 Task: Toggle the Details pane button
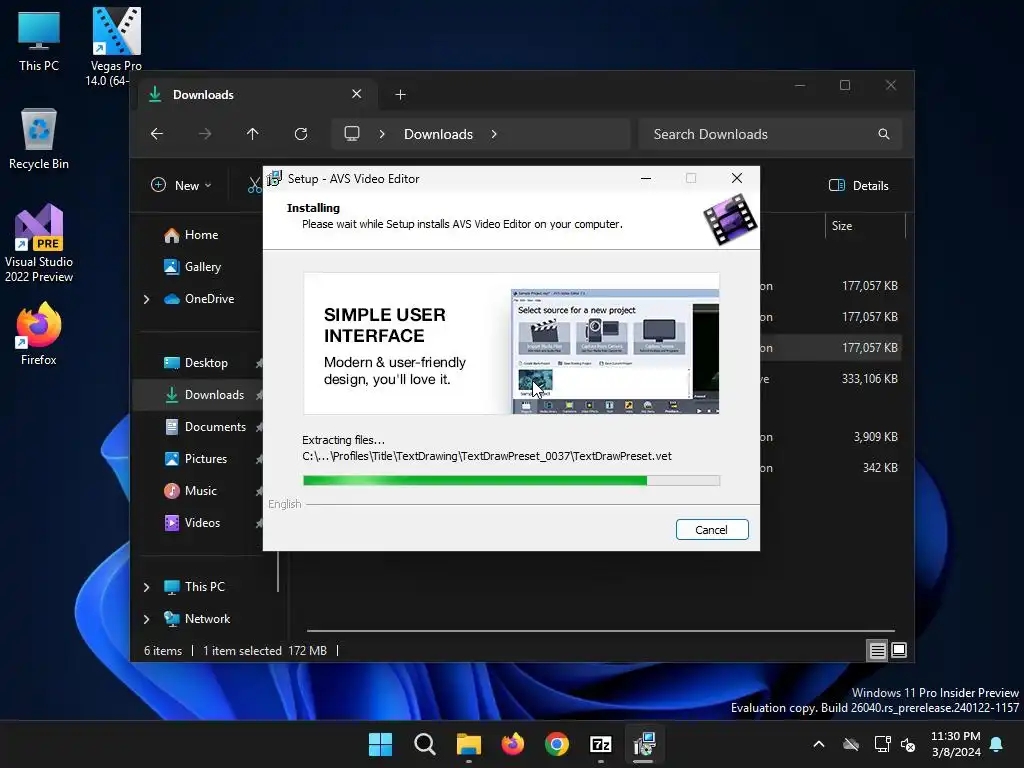(x=859, y=185)
